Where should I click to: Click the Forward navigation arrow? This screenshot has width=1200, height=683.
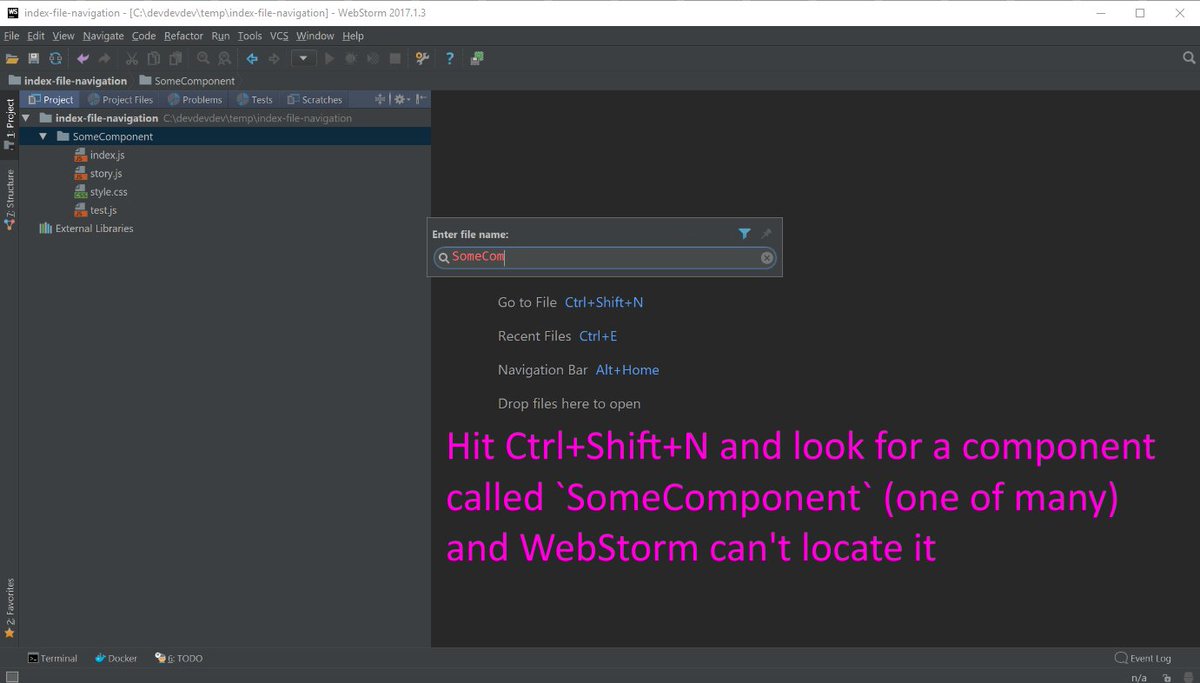pyautogui.click(x=273, y=59)
